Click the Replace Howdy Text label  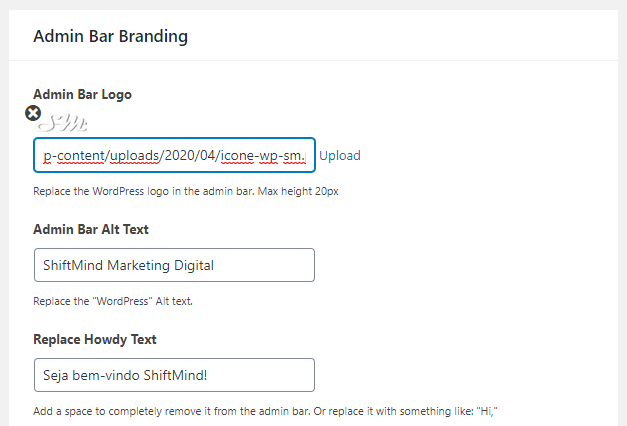pyautogui.click(x=96, y=338)
